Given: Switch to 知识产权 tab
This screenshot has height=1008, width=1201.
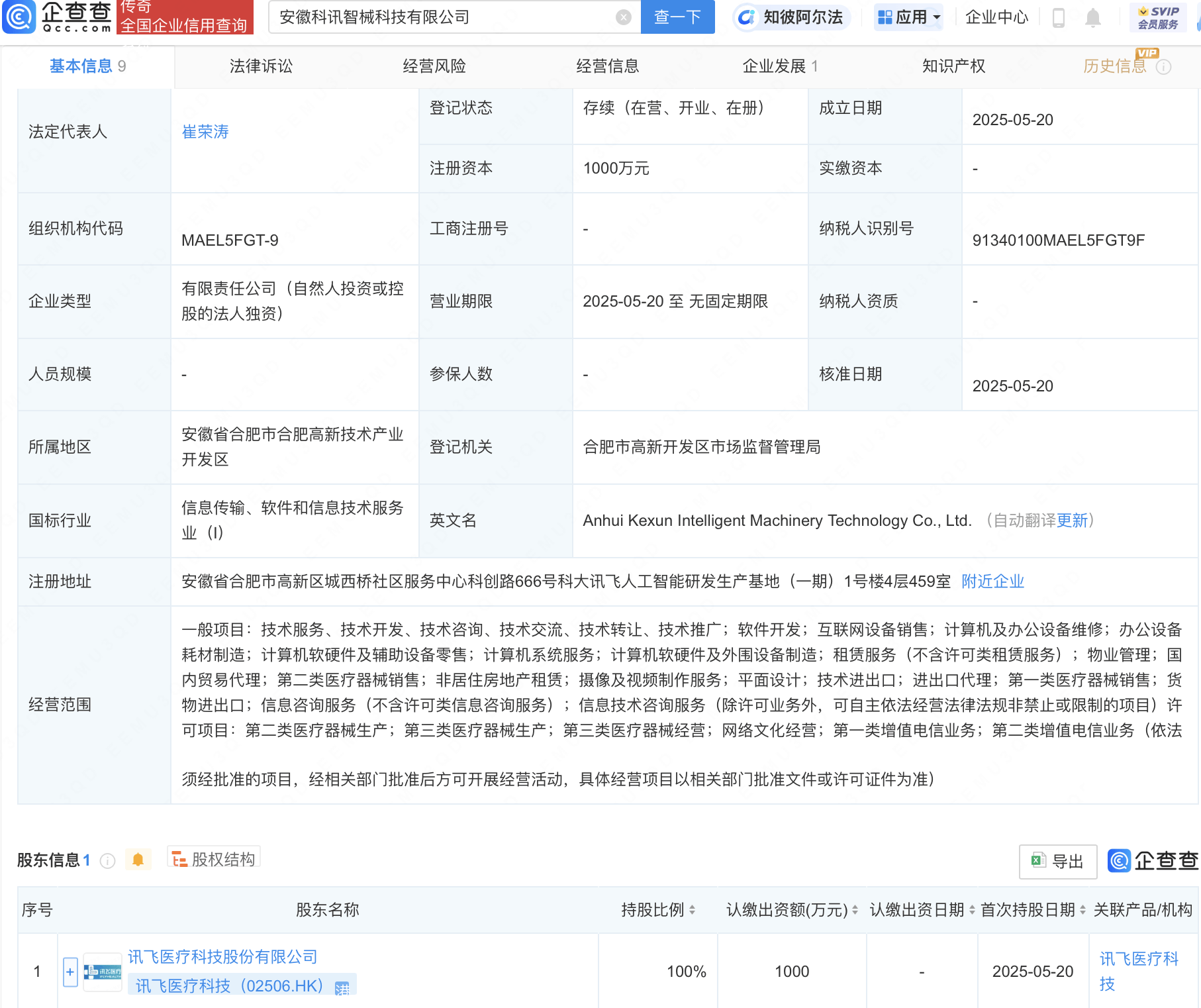Looking at the screenshot, I should pyautogui.click(x=953, y=66).
